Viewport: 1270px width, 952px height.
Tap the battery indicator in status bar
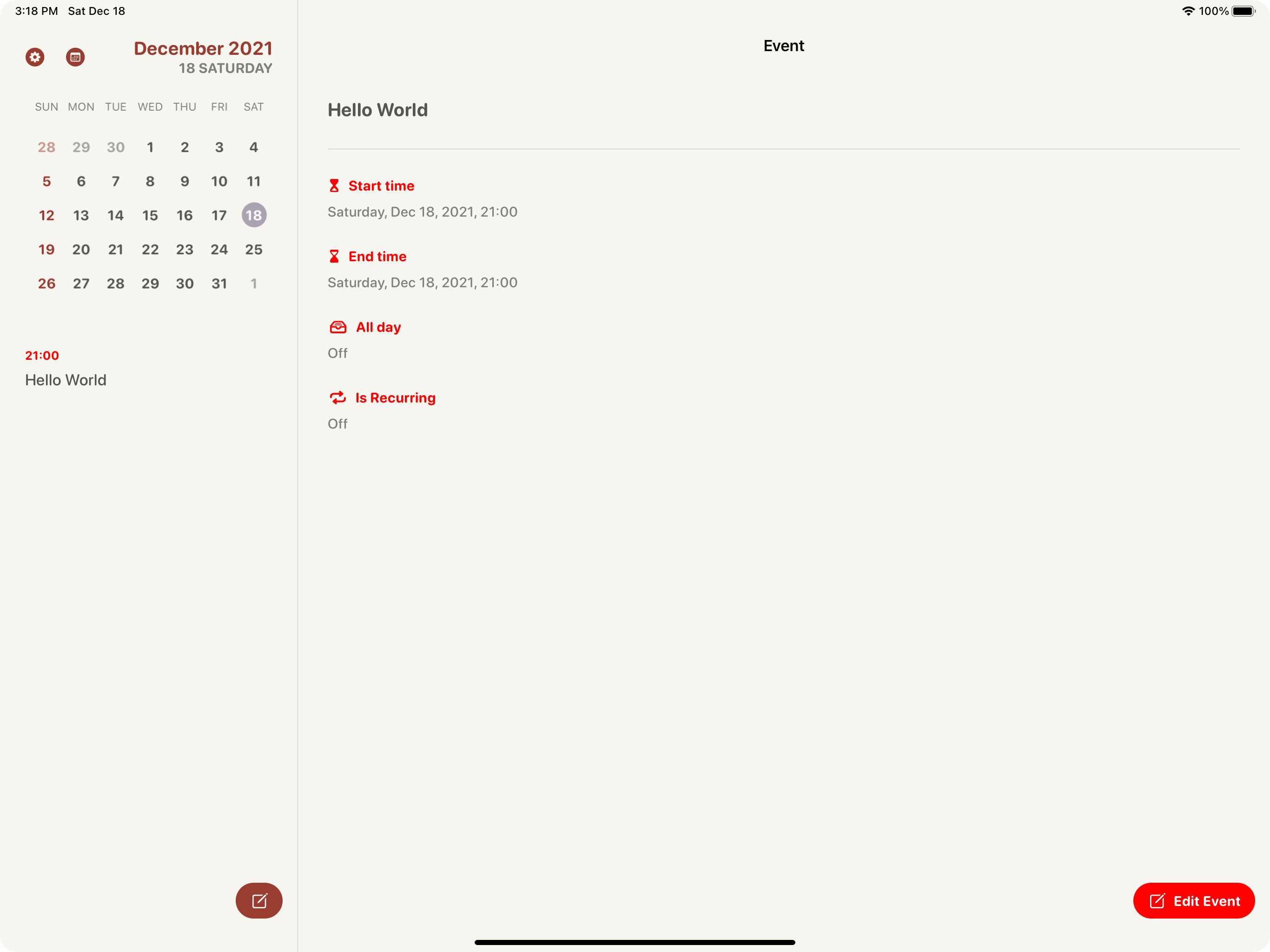pyautogui.click(x=1244, y=11)
